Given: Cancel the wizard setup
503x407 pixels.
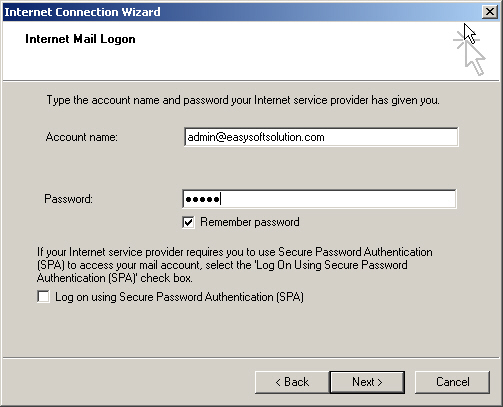Looking at the screenshot, I should click(452, 382).
